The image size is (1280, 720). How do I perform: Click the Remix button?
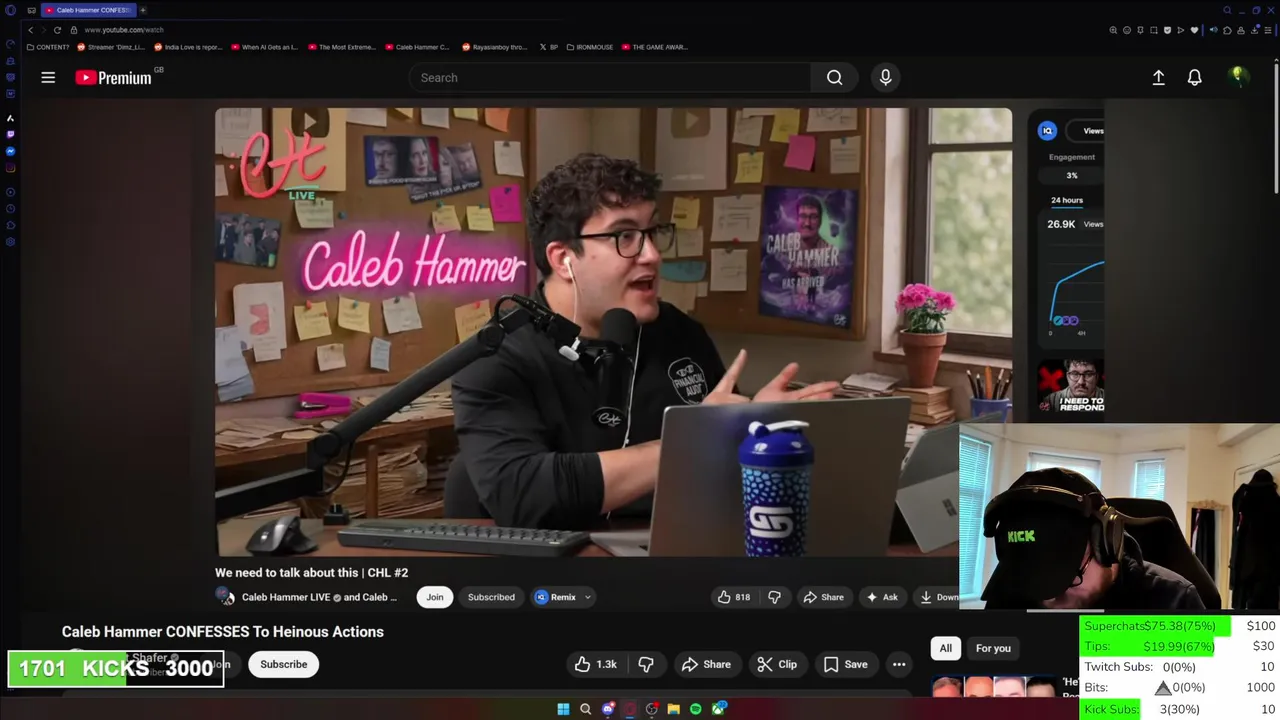click(555, 597)
